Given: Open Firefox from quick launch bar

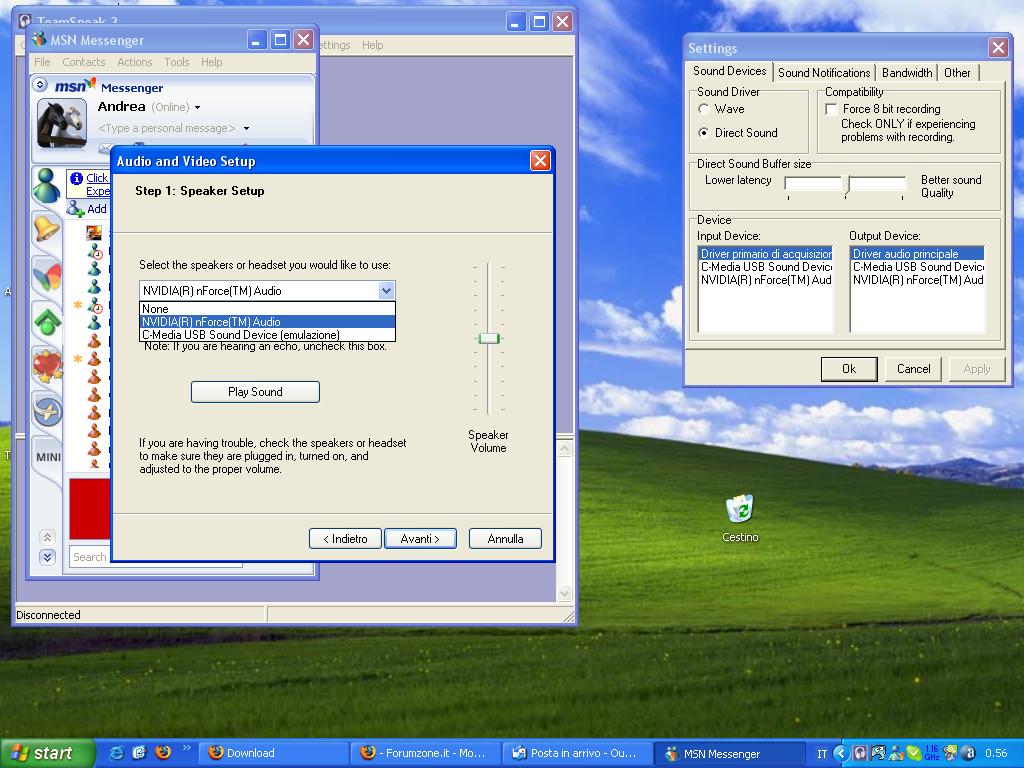Looking at the screenshot, I should (163, 752).
